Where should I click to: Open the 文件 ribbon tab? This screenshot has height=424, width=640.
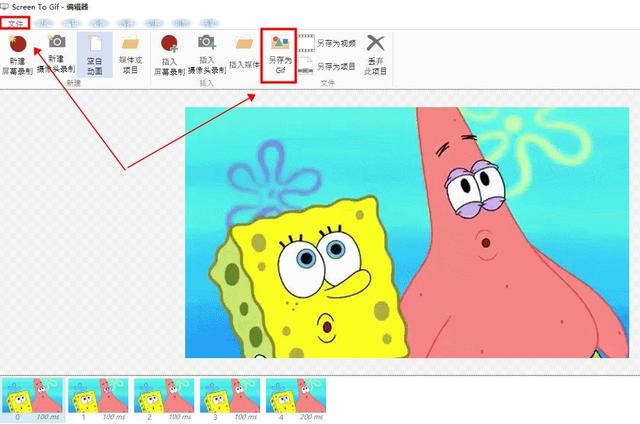click(15, 23)
